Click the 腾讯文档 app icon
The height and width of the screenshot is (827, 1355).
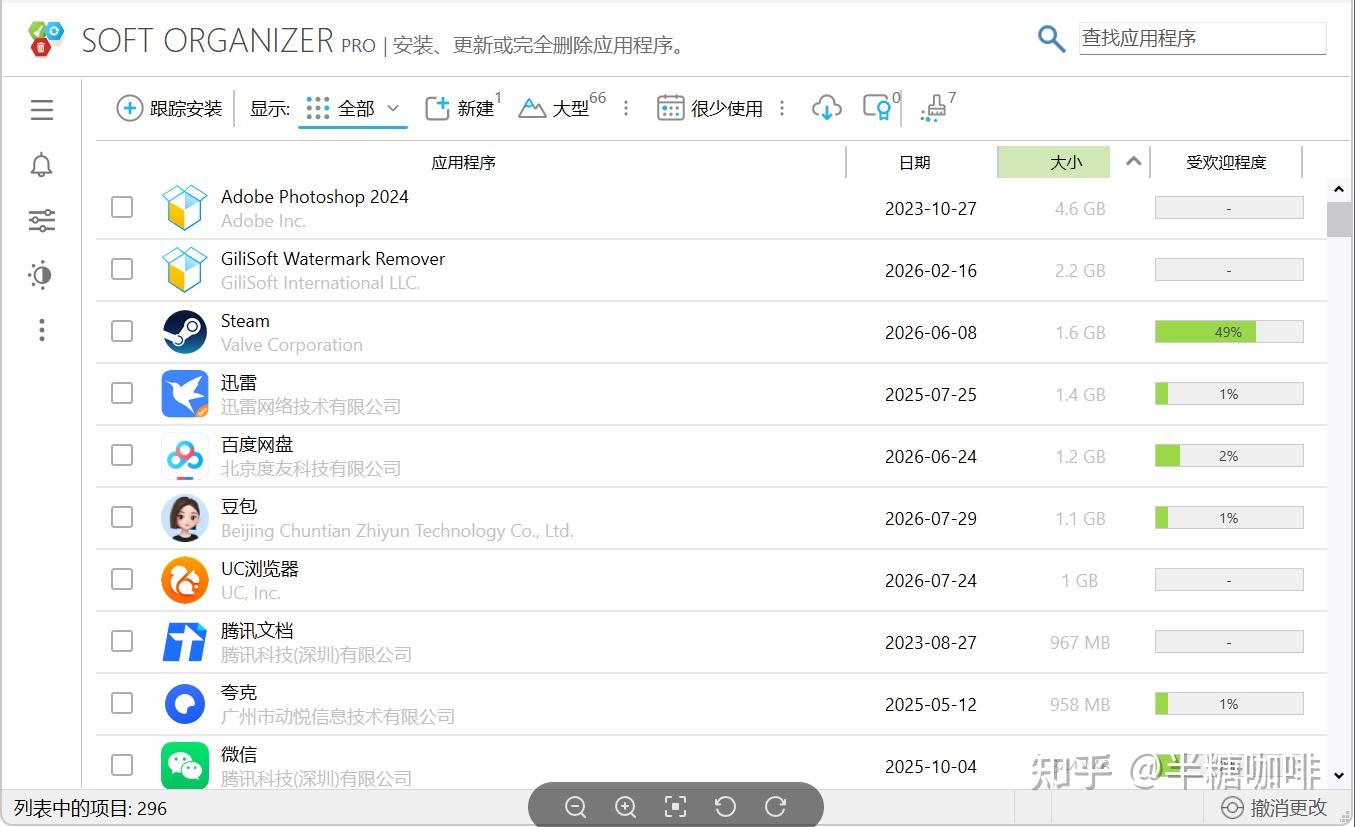click(185, 642)
